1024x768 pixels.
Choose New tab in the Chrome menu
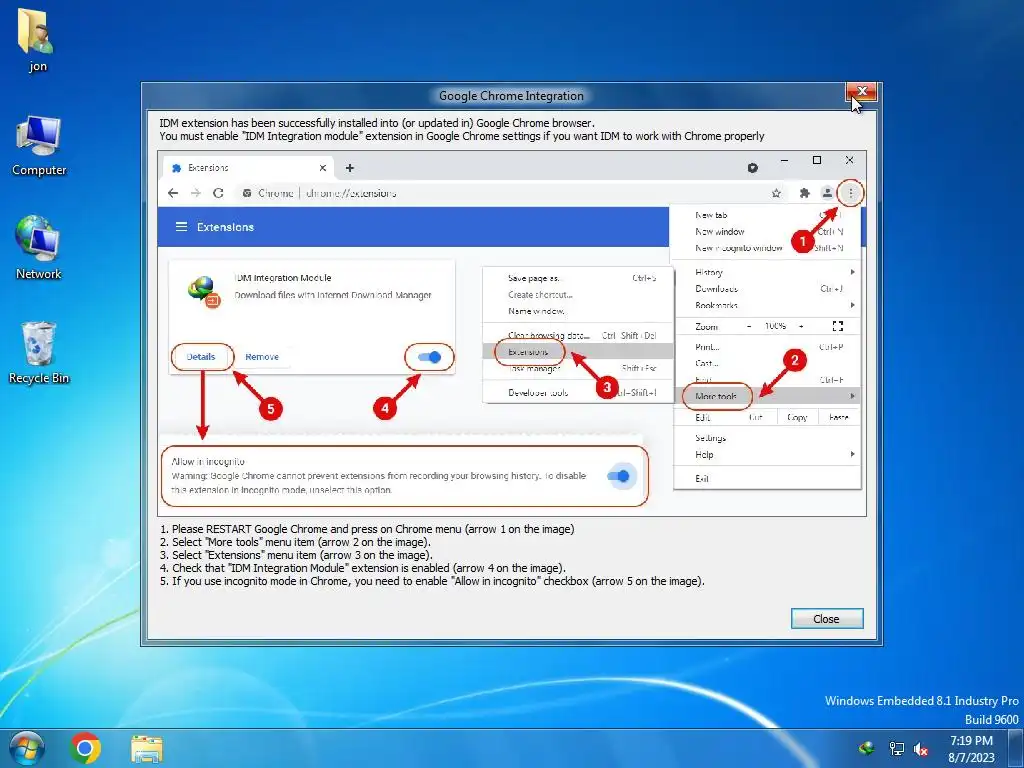(x=711, y=215)
